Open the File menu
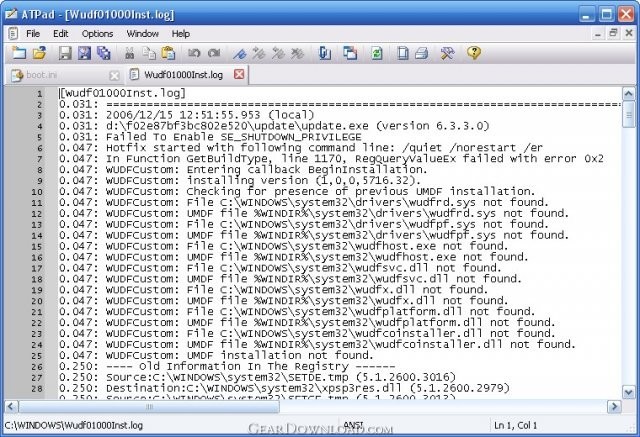The height and width of the screenshot is (437, 640). (x=33, y=33)
